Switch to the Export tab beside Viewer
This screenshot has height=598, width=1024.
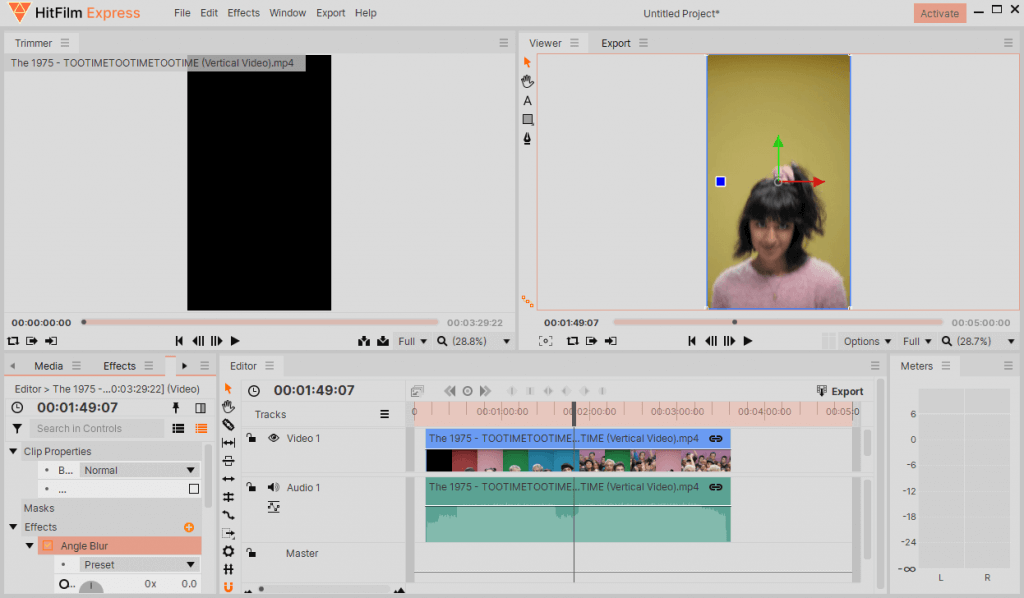[616, 43]
